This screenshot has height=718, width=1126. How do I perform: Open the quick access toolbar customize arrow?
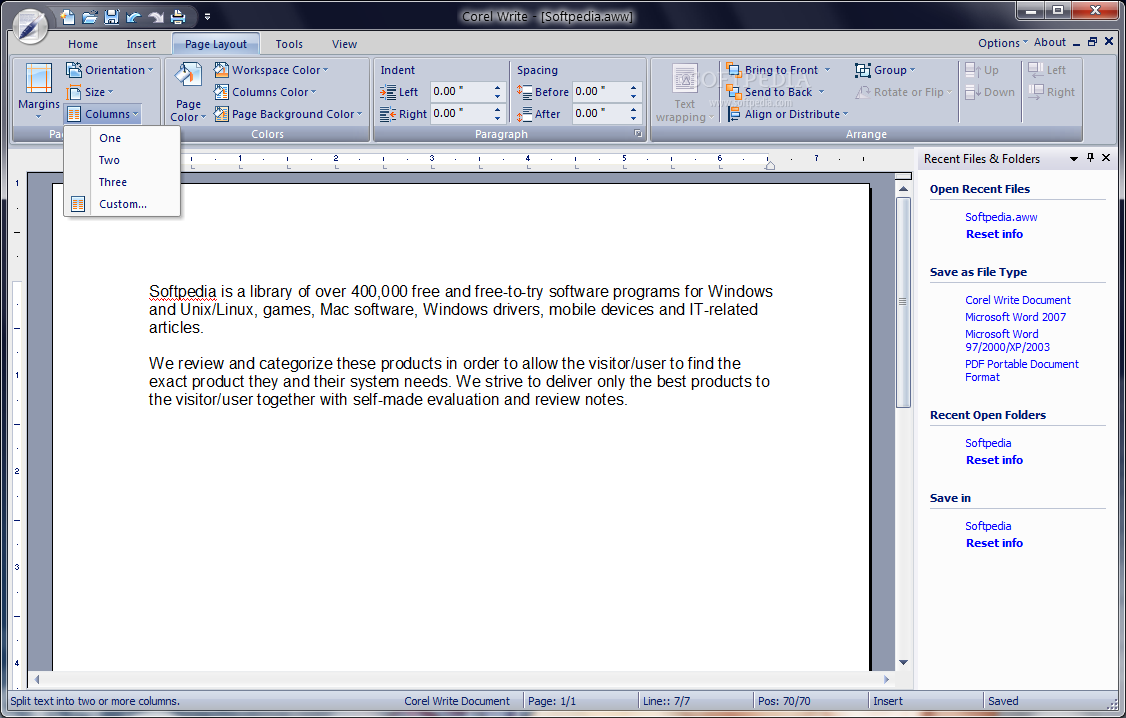tap(207, 17)
